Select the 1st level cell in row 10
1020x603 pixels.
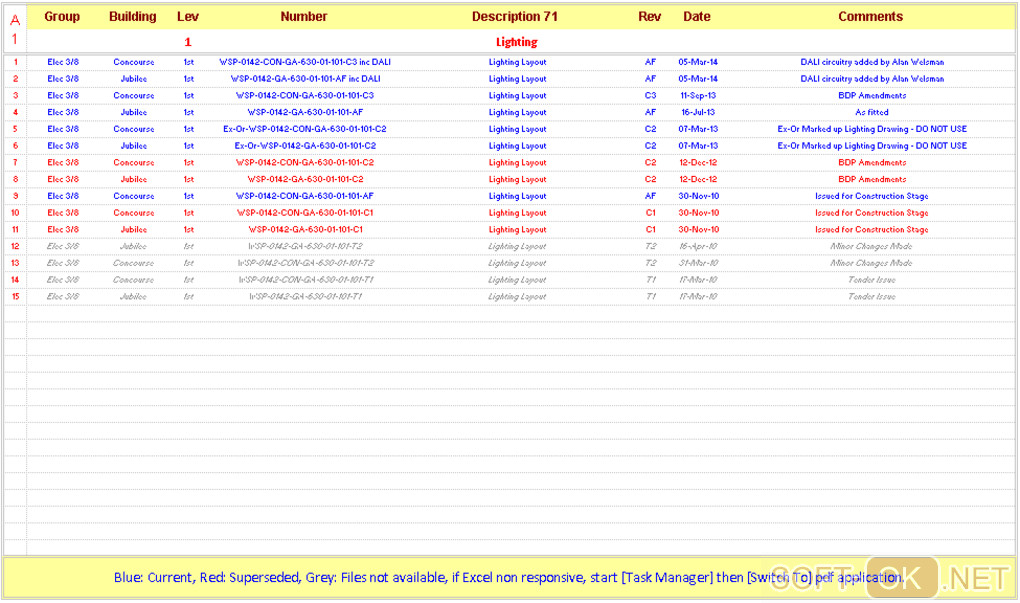(189, 213)
